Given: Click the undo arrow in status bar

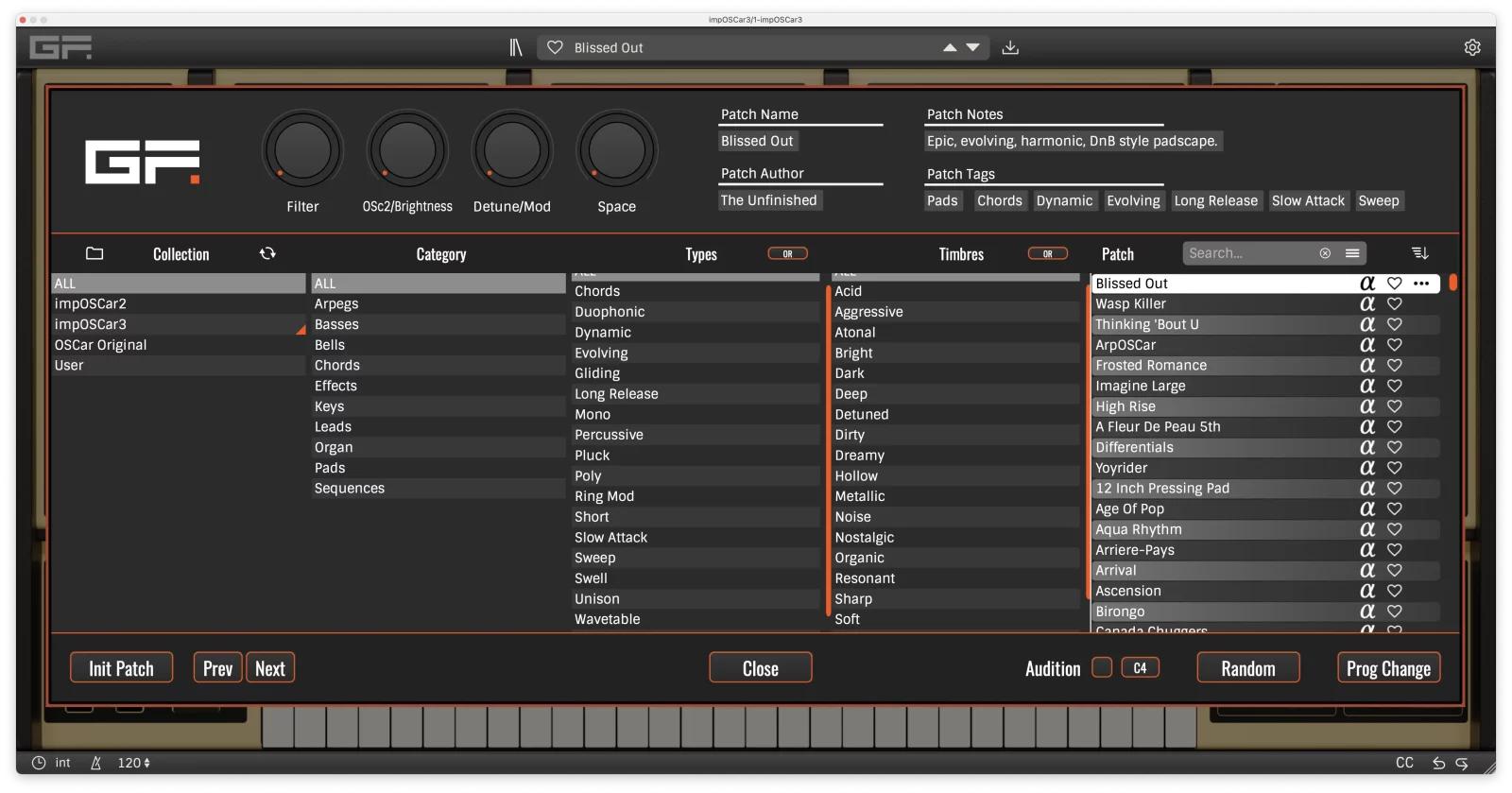Looking at the screenshot, I should point(1438,763).
